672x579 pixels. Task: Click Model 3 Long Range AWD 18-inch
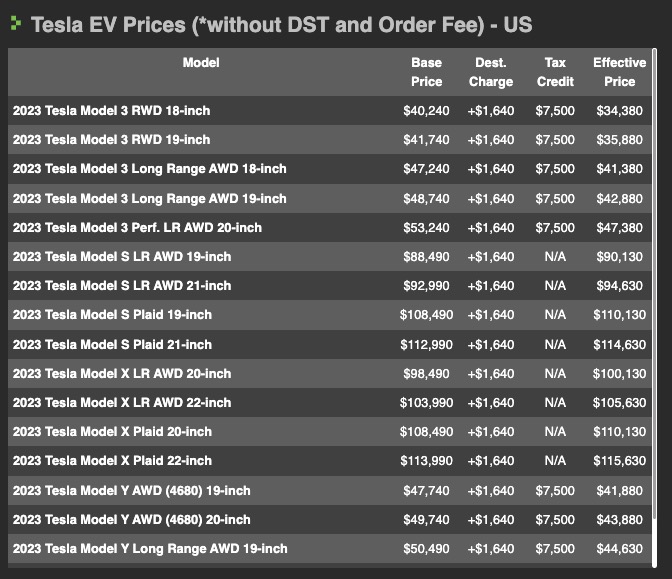point(149,169)
